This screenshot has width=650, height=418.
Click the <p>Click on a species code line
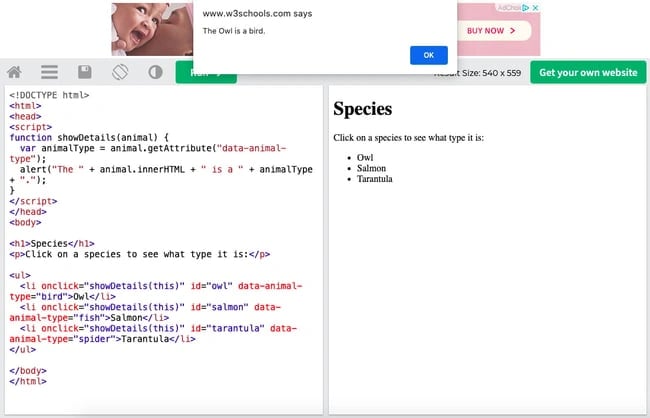pyautogui.click(x=140, y=254)
